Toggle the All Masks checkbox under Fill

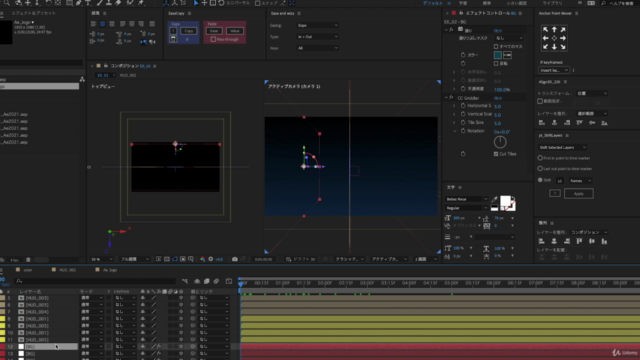[496, 47]
